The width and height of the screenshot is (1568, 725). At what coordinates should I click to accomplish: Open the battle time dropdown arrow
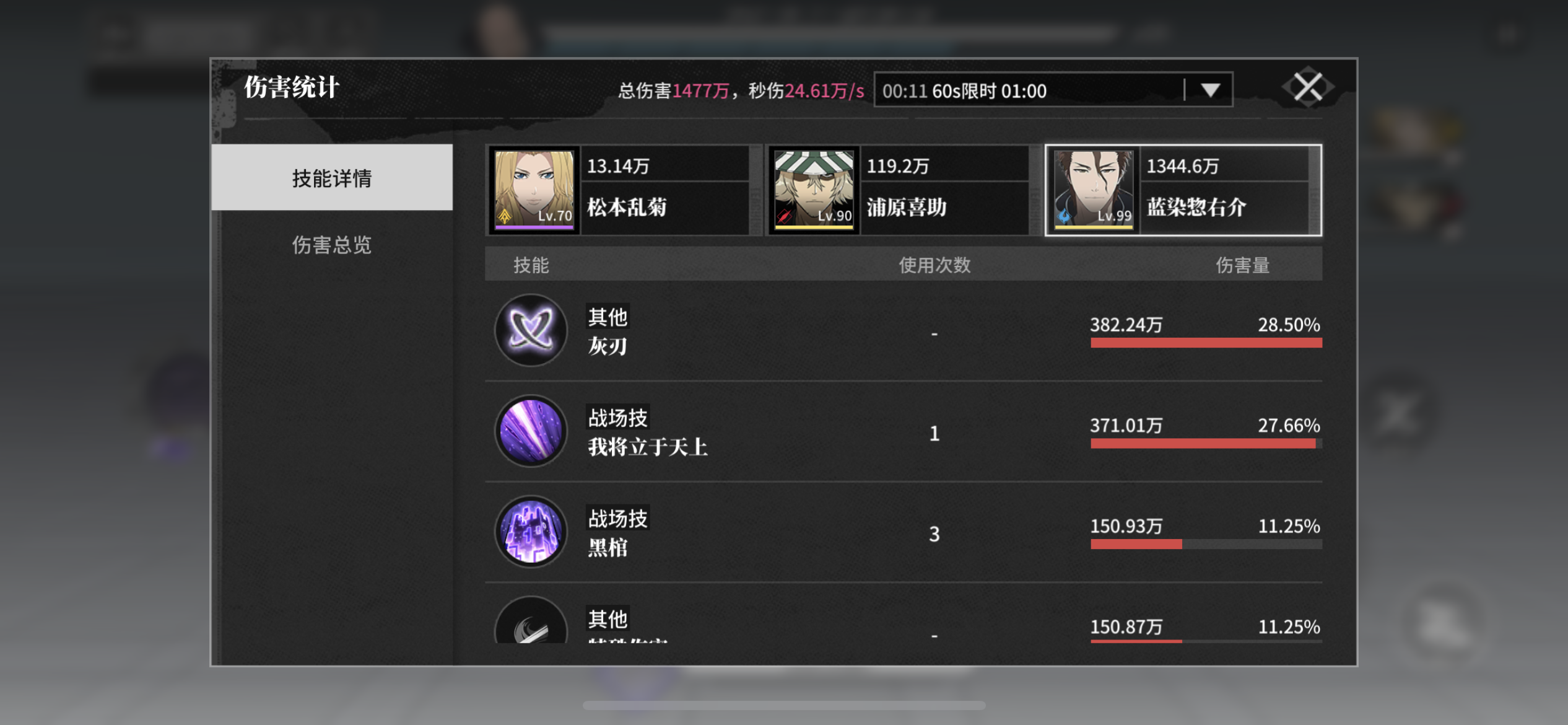(1210, 90)
